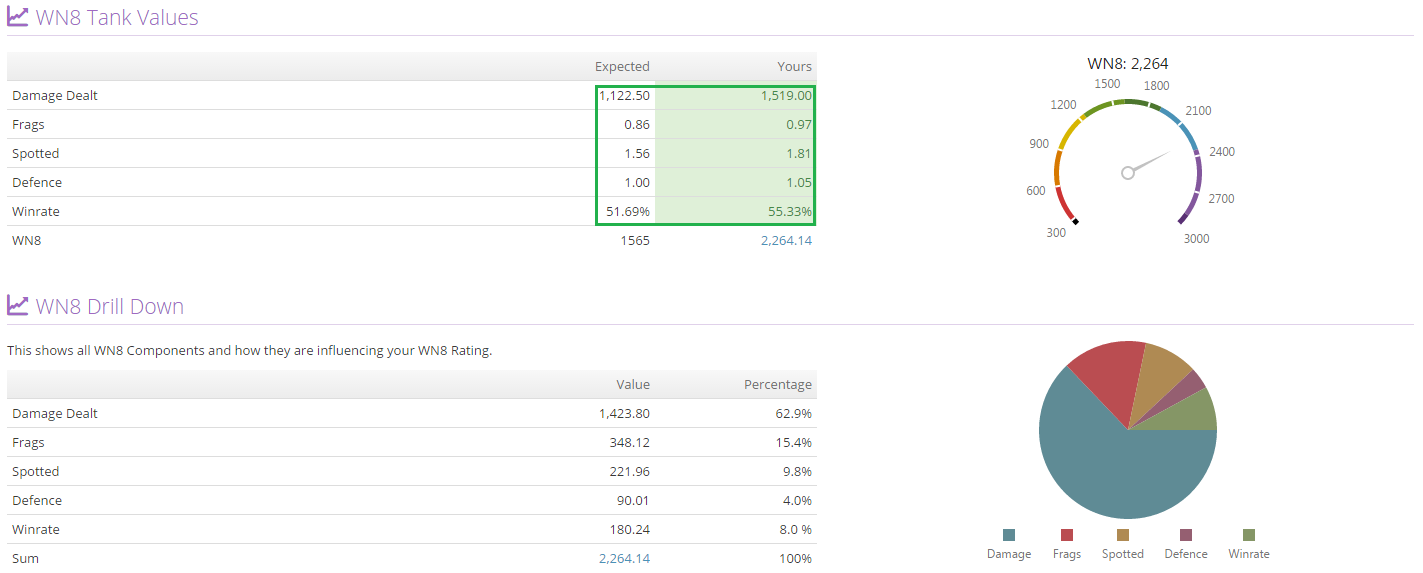The height and width of the screenshot is (573, 1423).
Task: Select your damage value 1,519.00
Action: (x=786, y=95)
